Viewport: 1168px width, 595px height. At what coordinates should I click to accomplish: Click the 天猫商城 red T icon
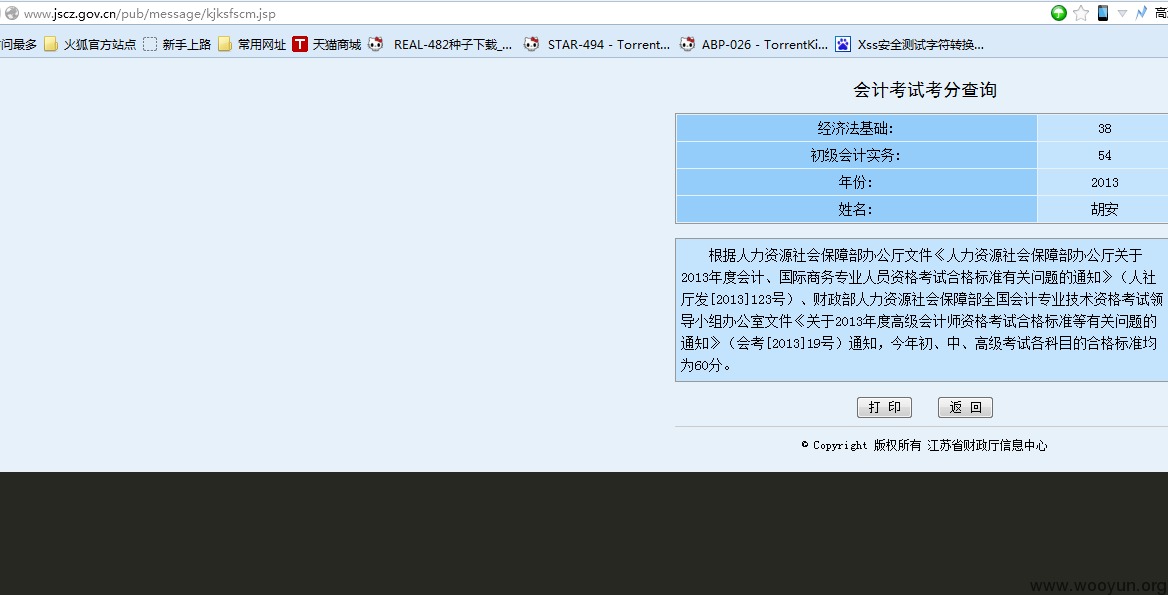point(300,45)
